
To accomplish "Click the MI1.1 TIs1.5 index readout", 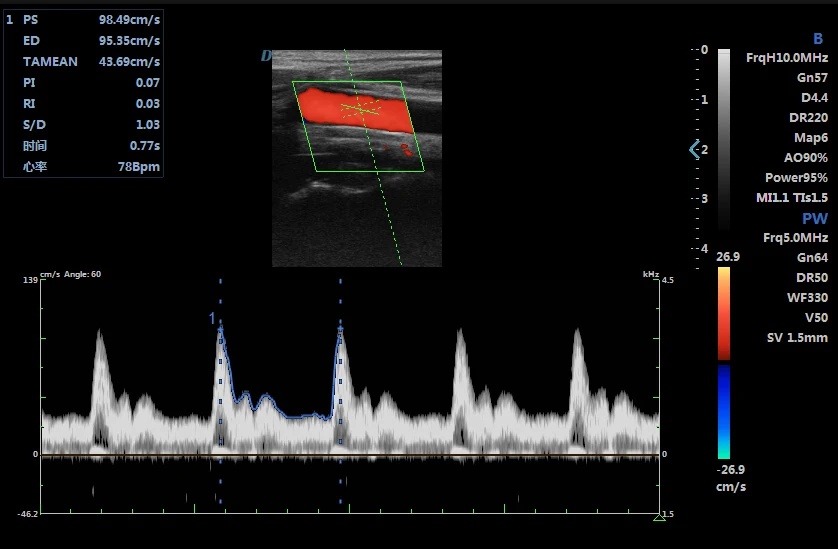I will click(x=792, y=198).
